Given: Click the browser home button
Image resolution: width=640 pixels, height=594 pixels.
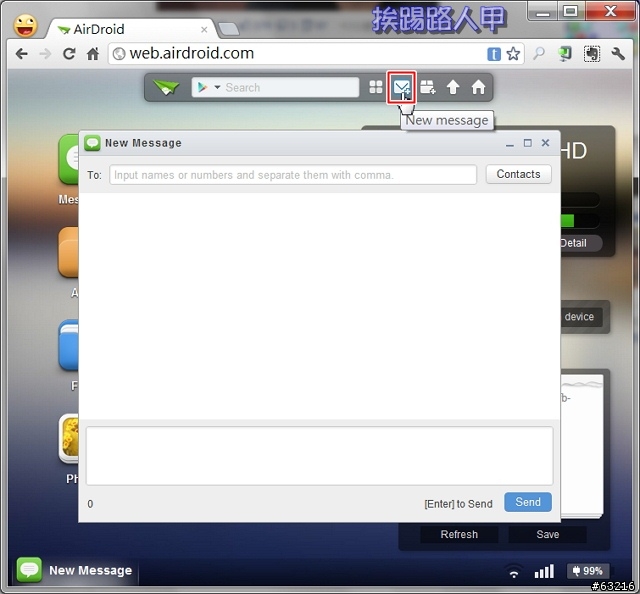Looking at the screenshot, I should [x=93, y=53].
